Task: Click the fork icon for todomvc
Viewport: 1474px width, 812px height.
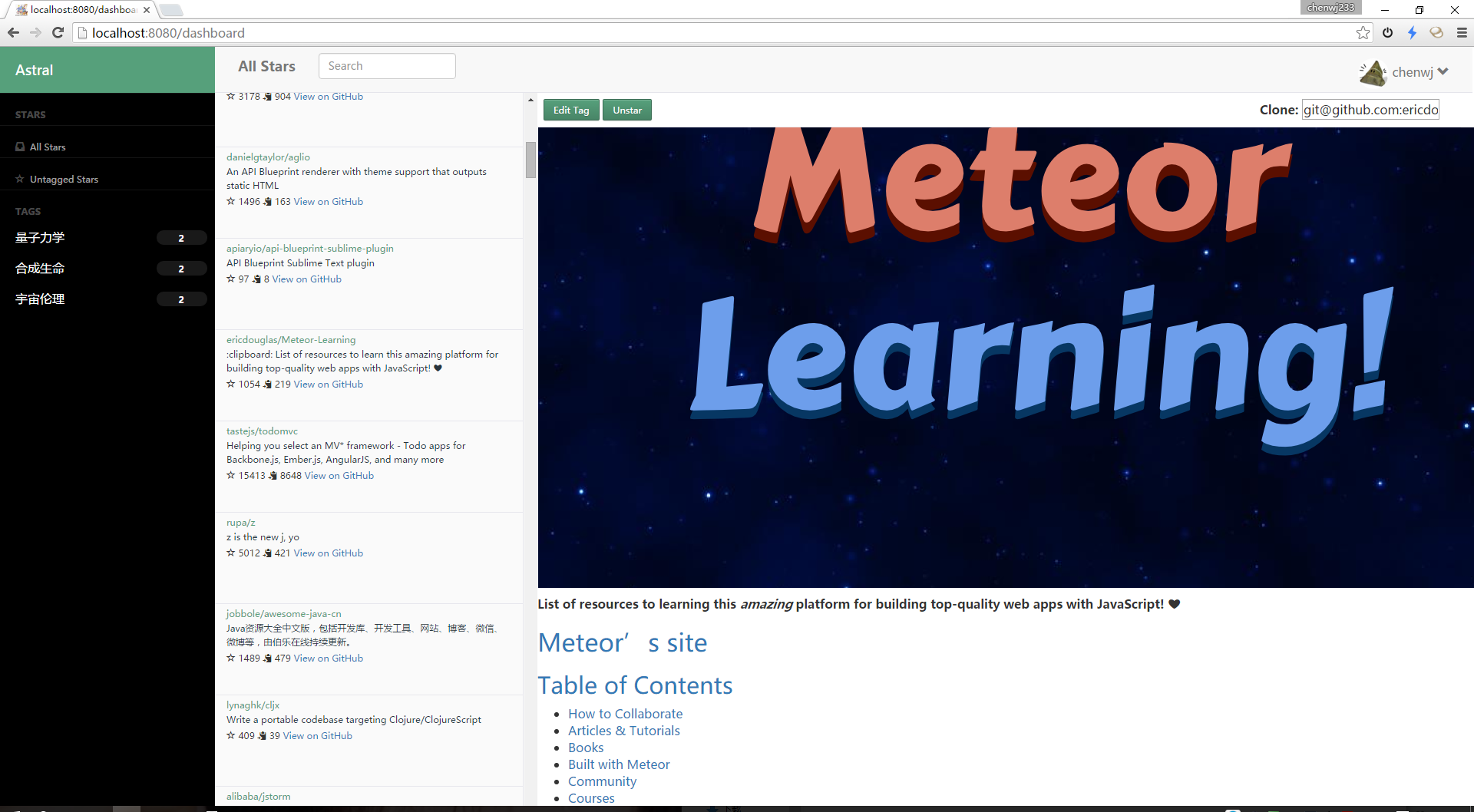Action: click(273, 476)
